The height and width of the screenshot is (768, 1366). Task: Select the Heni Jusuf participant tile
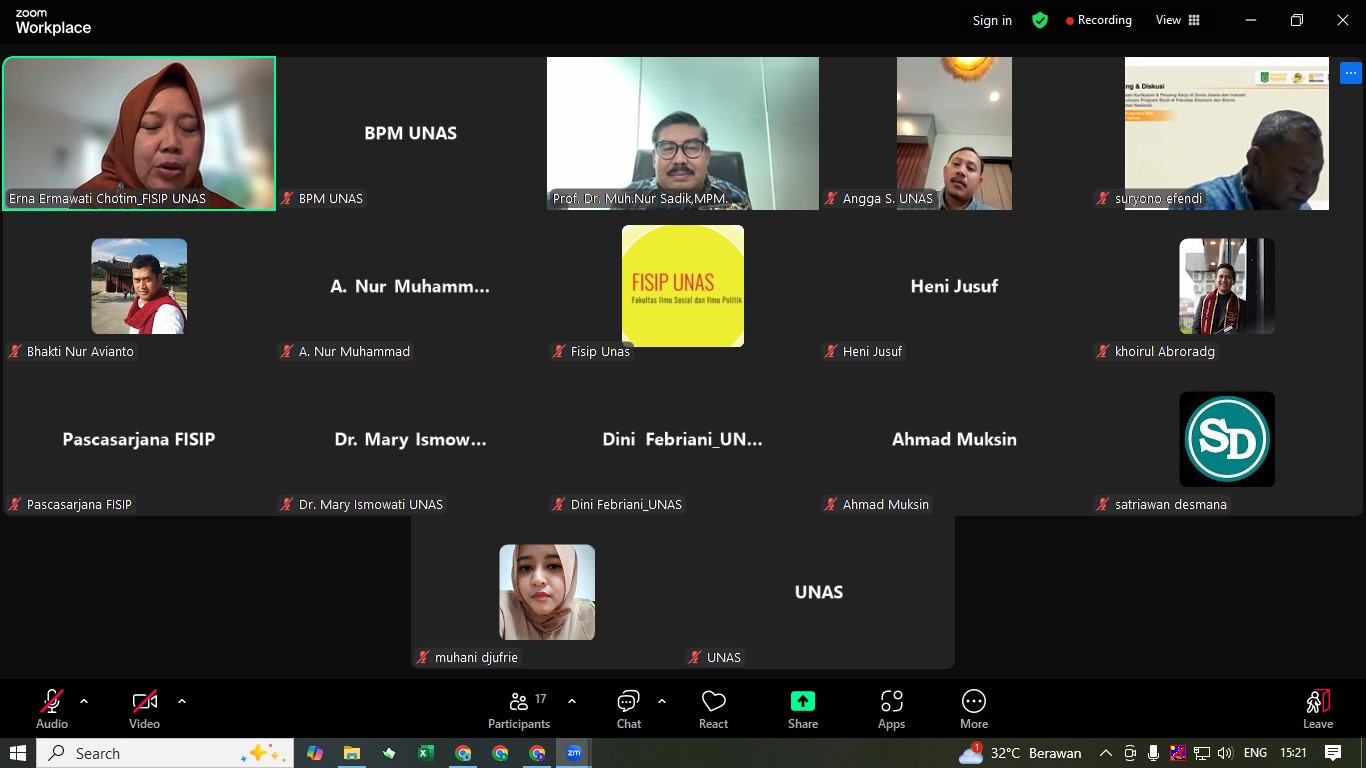955,286
